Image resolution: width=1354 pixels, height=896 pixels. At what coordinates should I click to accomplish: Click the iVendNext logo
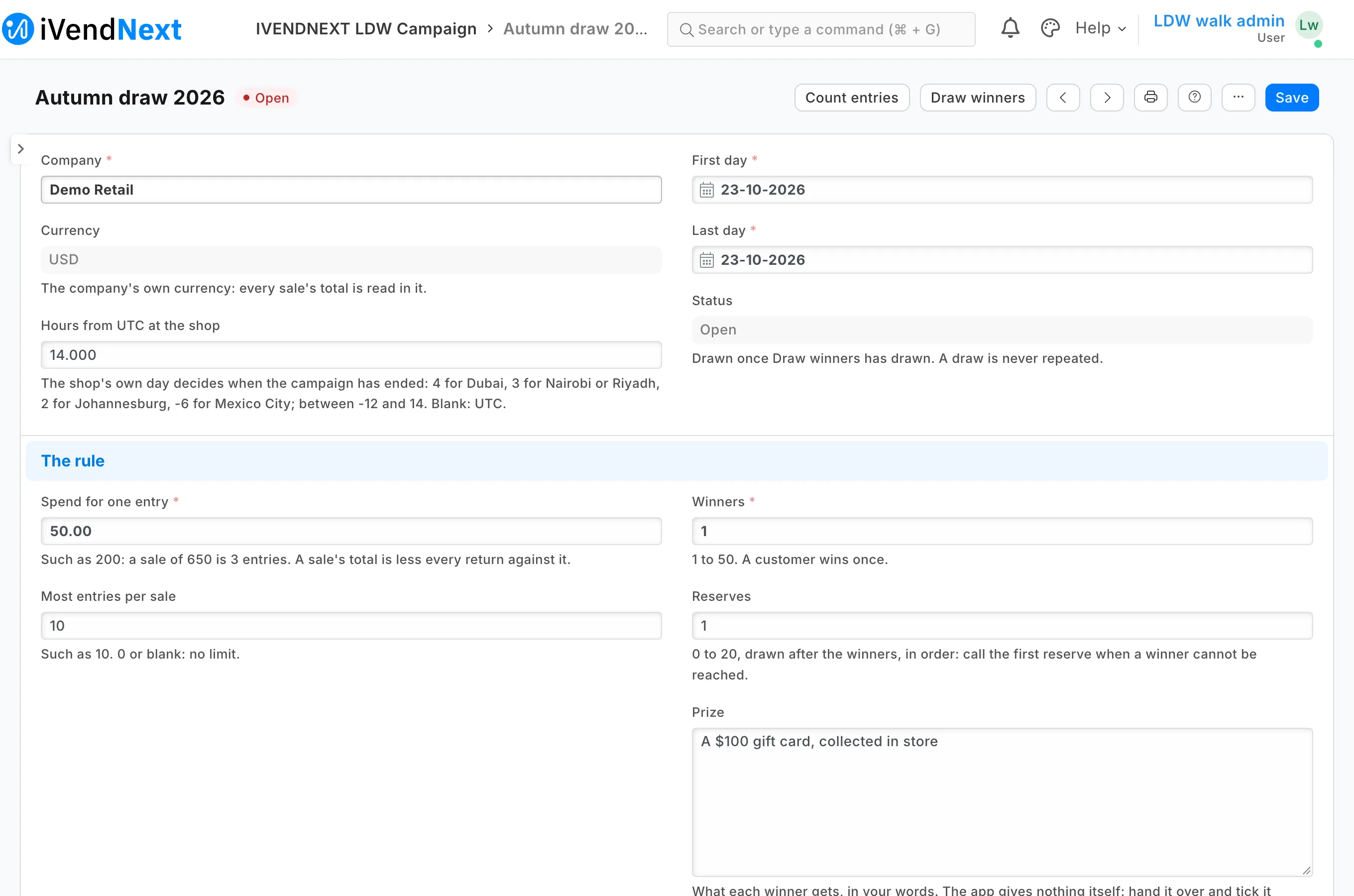tap(92, 29)
